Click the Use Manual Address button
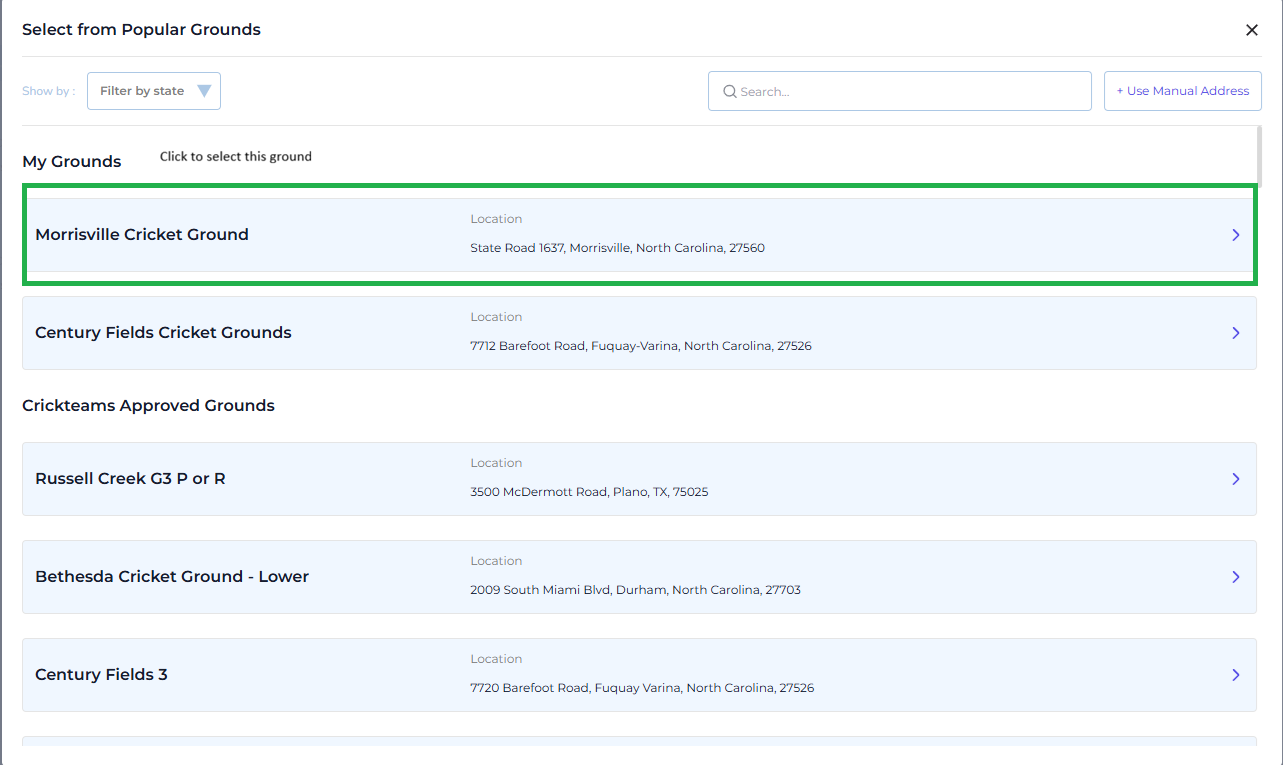The width and height of the screenshot is (1283, 765). point(1183,91)
